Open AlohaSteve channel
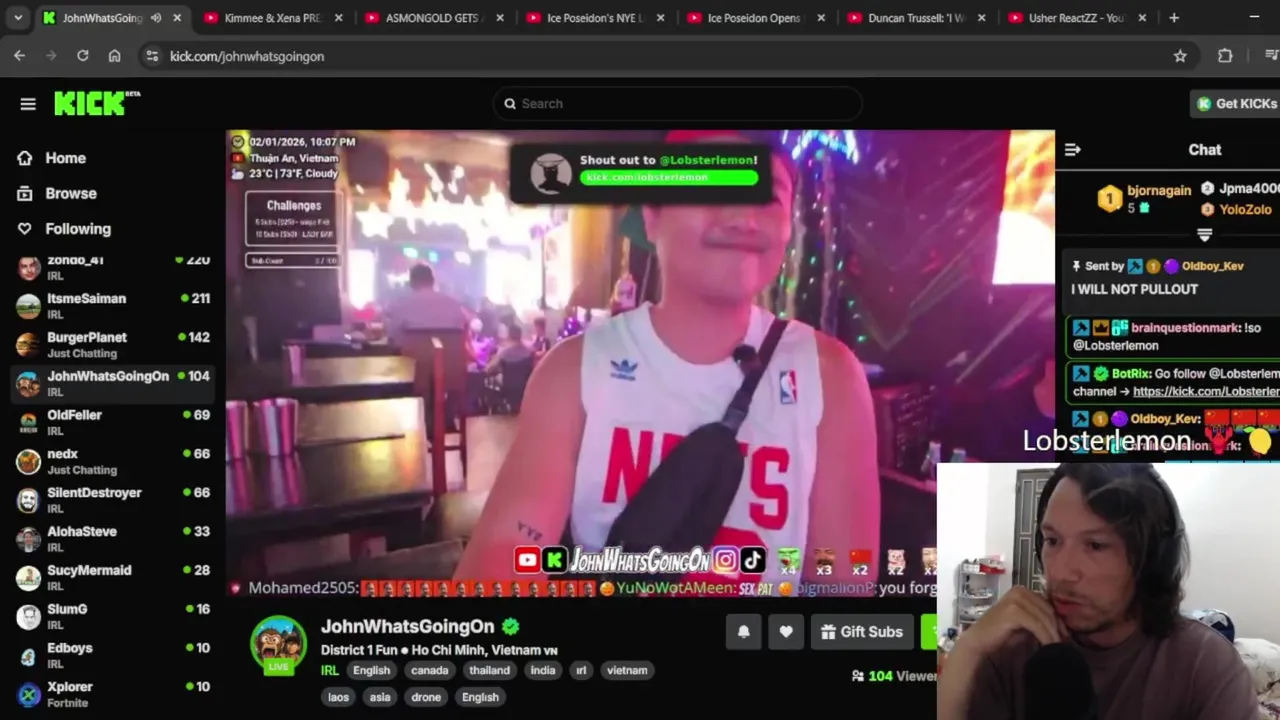The image size is (1280, 720). tap(113, 539)
